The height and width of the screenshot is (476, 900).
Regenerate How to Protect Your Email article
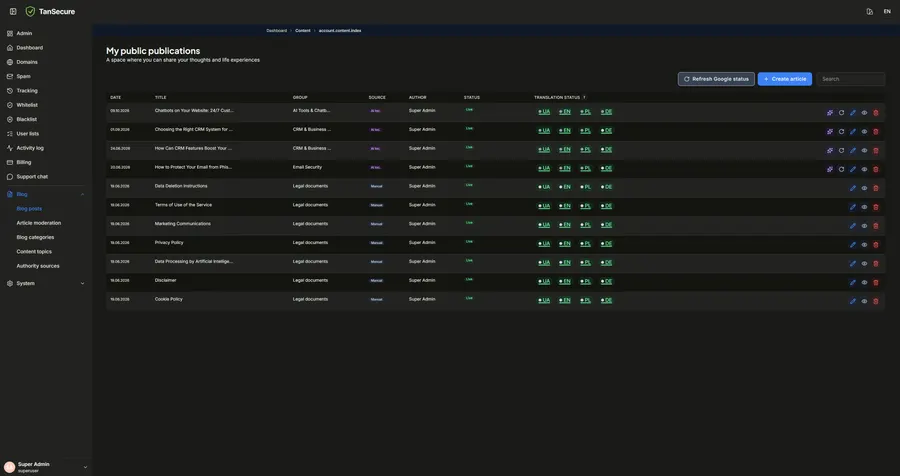click(841, 169)
